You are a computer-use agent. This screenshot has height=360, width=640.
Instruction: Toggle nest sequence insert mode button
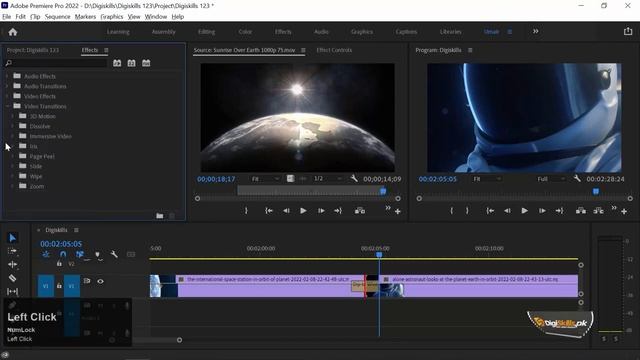pyautogui.click(x=46, y=254)
